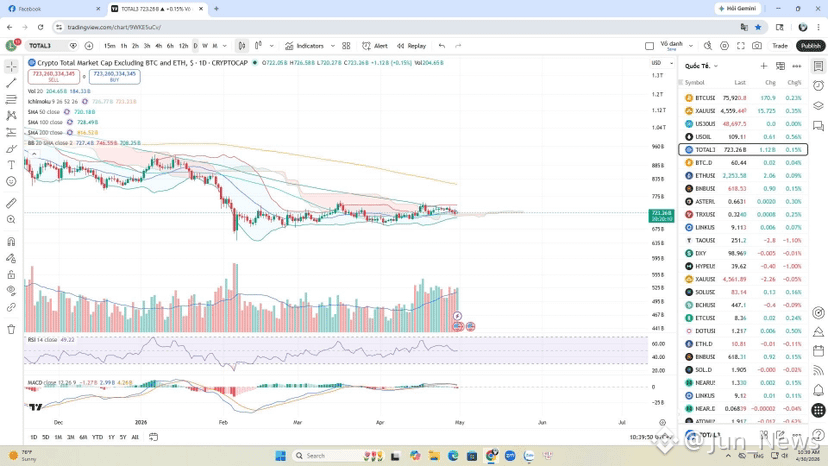Open the Windows Start menu
This screenshot has width=828, height=466.
point(280,455)
